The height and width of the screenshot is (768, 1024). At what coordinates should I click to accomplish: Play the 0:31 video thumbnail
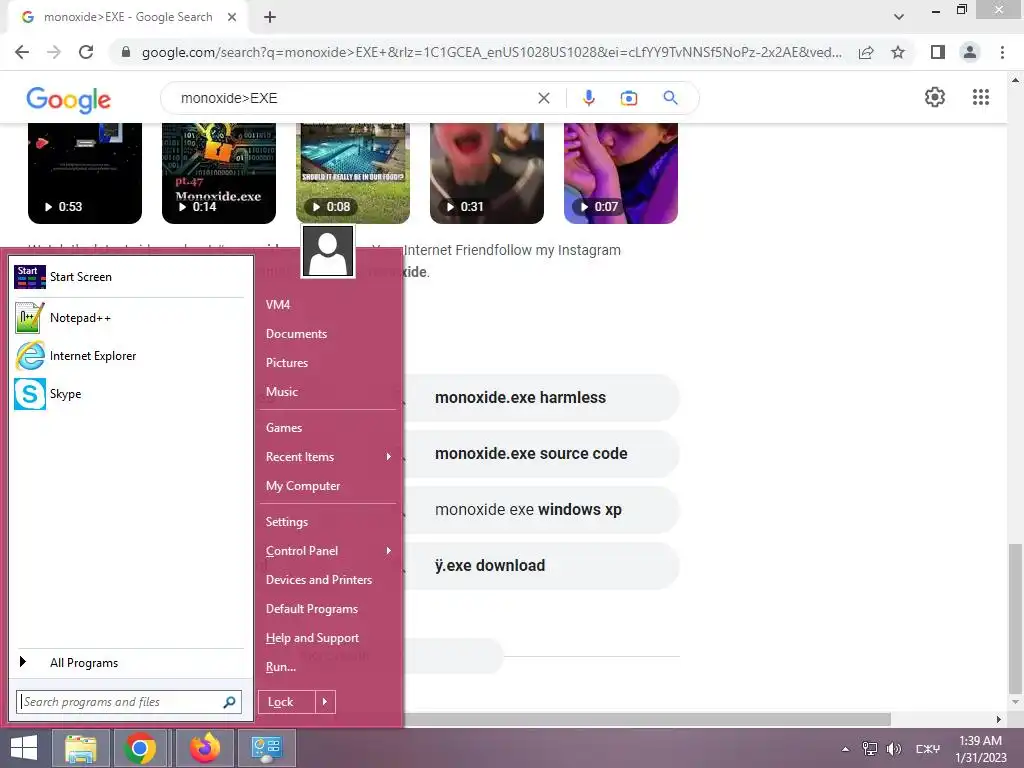coord(487,174)
